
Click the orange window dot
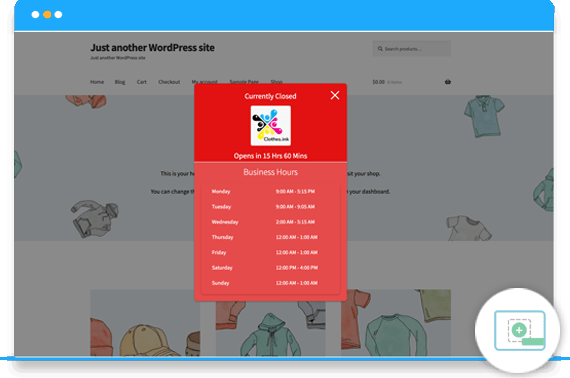(47, 15)
